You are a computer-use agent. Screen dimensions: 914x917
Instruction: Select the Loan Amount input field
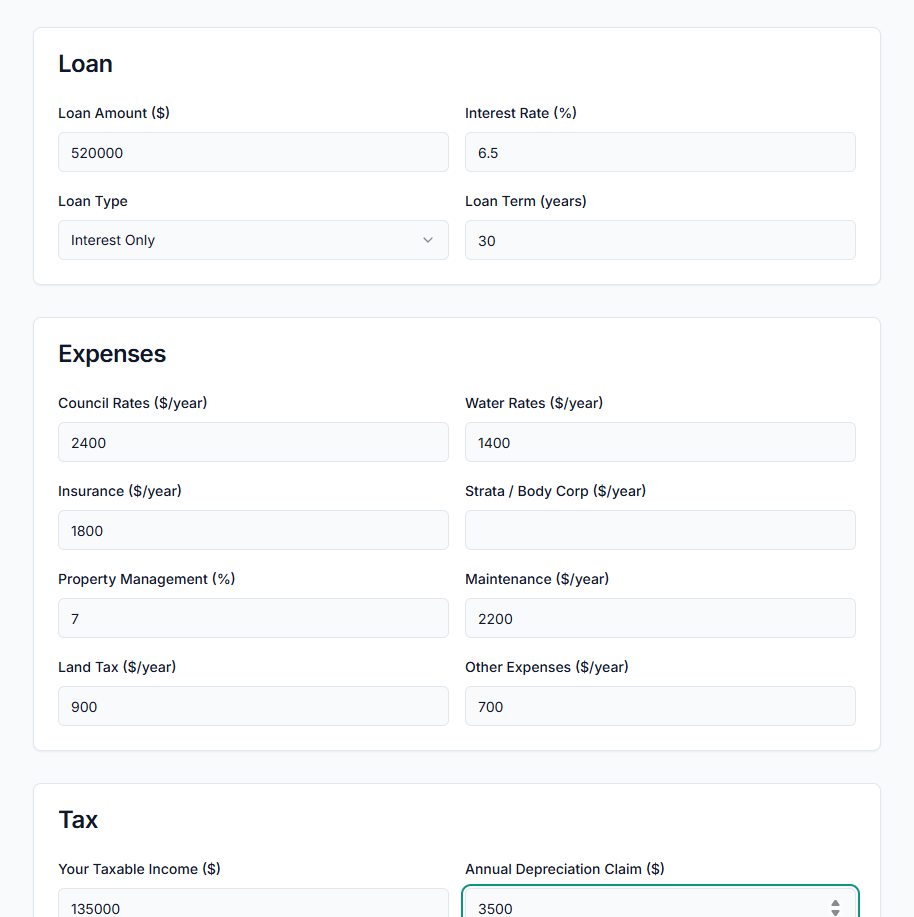point(253,152)
